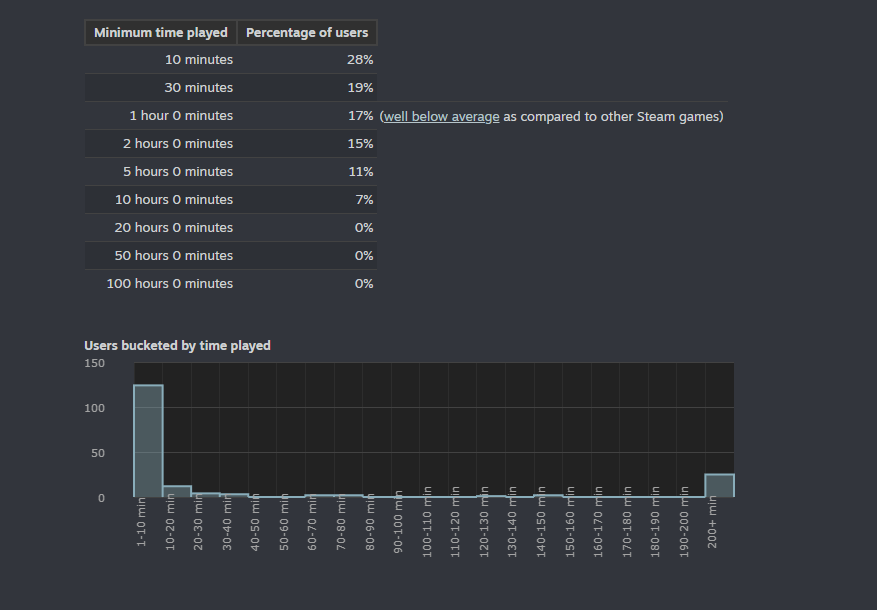Screen dimensions: 877x610
Task: Click the 19% percentage value
Action: click(360, 87)
